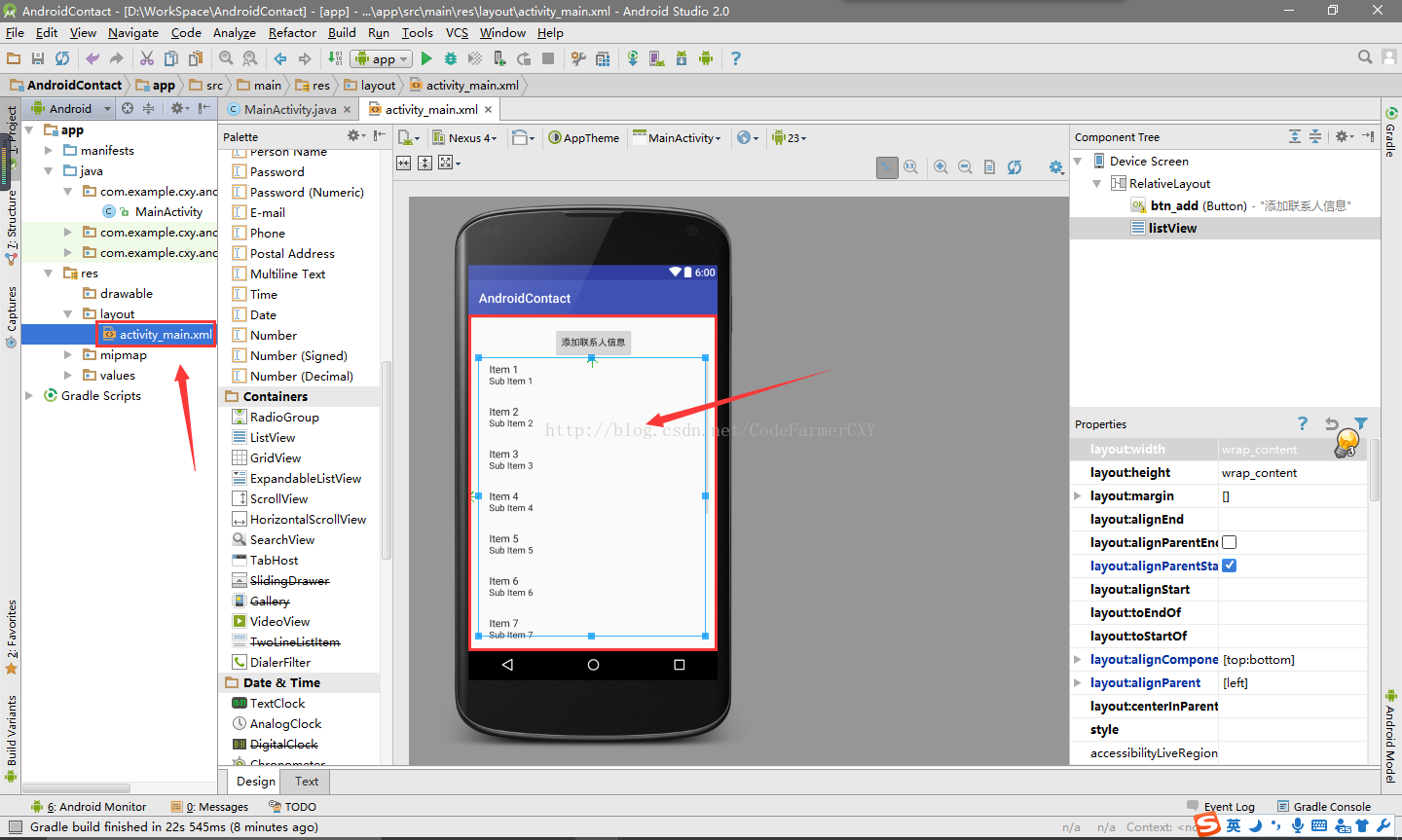Select the Design tab
Viewport: 1402px width, 840px height.
(x=256, y=782)
